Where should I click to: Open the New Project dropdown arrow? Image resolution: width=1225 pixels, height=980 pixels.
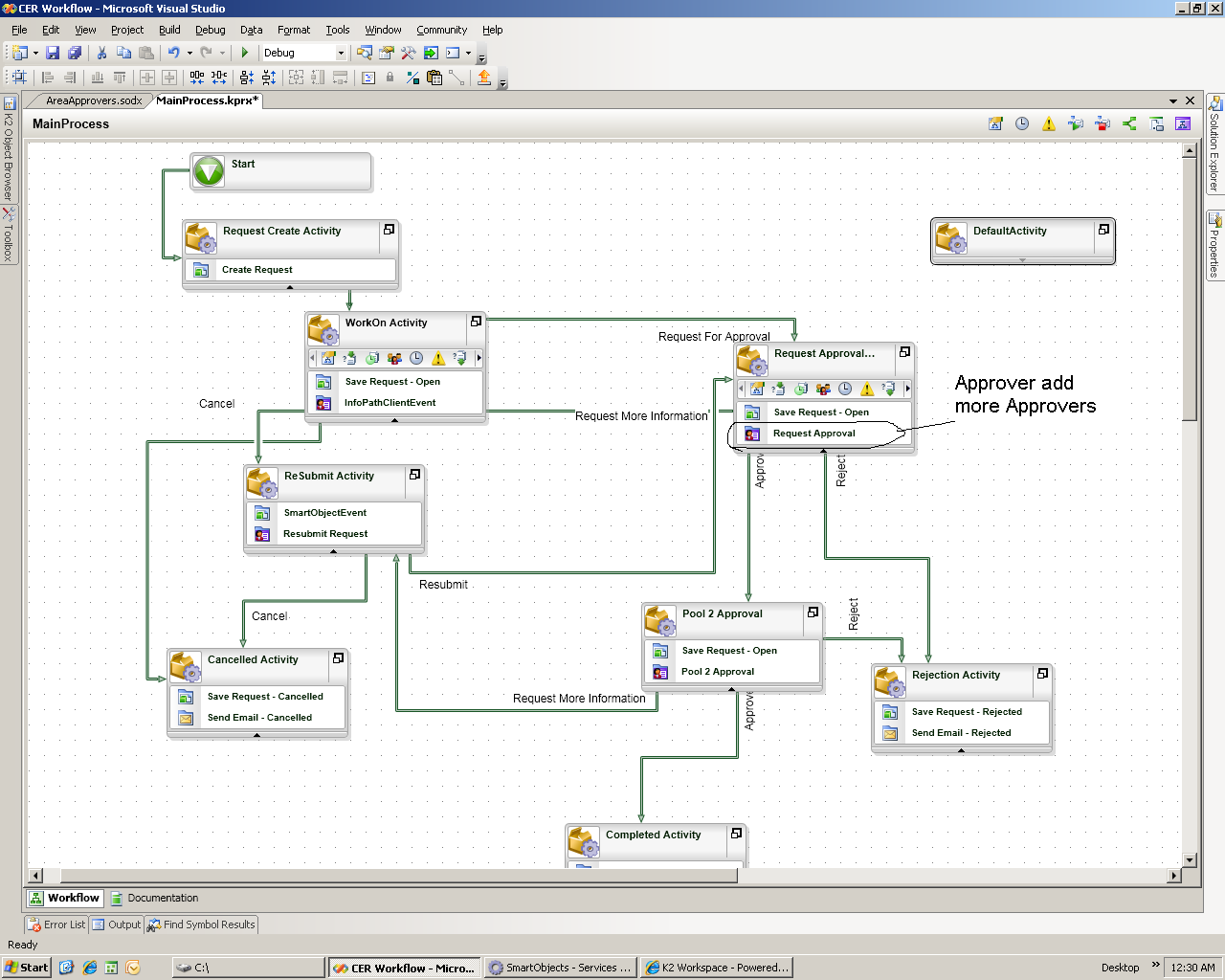pyautogui.click(x=35, y=53)
